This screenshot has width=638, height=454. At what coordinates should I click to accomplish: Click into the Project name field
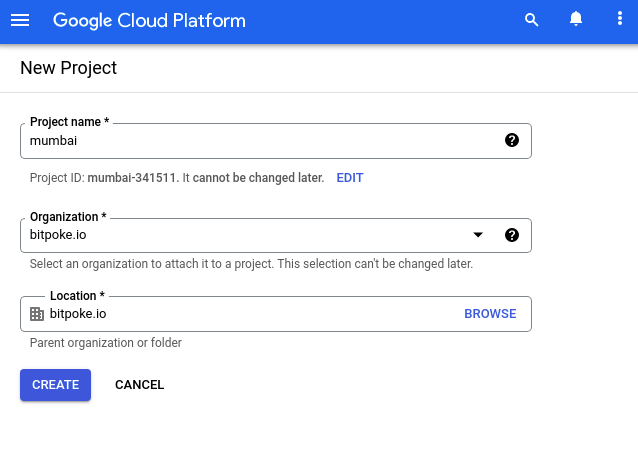tap(276, 141)
